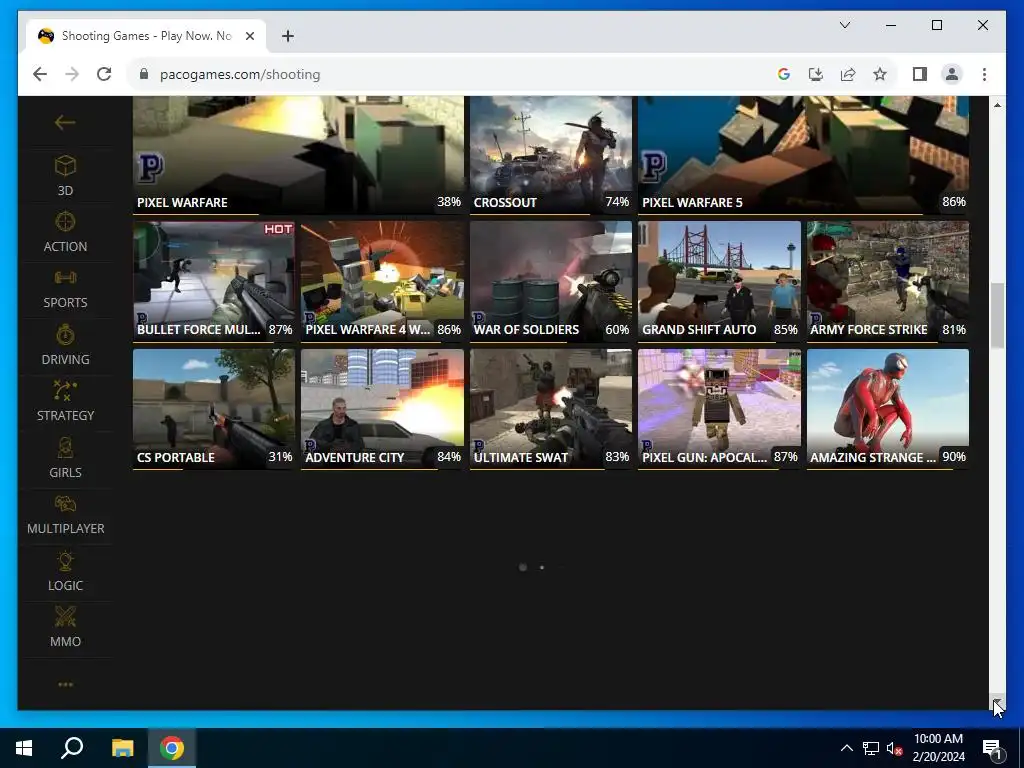
Task: Click ADVENTURE CITY title link
Action: (x=355, y=458)
